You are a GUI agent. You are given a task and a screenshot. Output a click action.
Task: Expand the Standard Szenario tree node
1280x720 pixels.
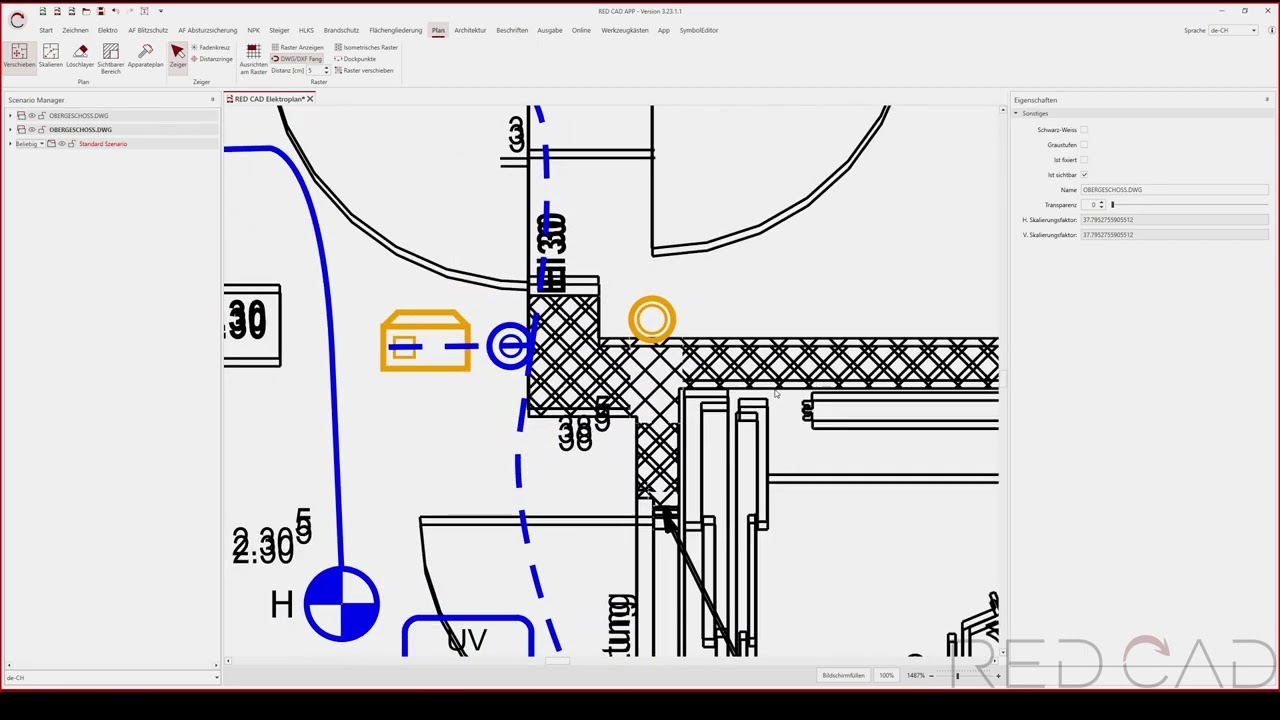tap(10, 144)
